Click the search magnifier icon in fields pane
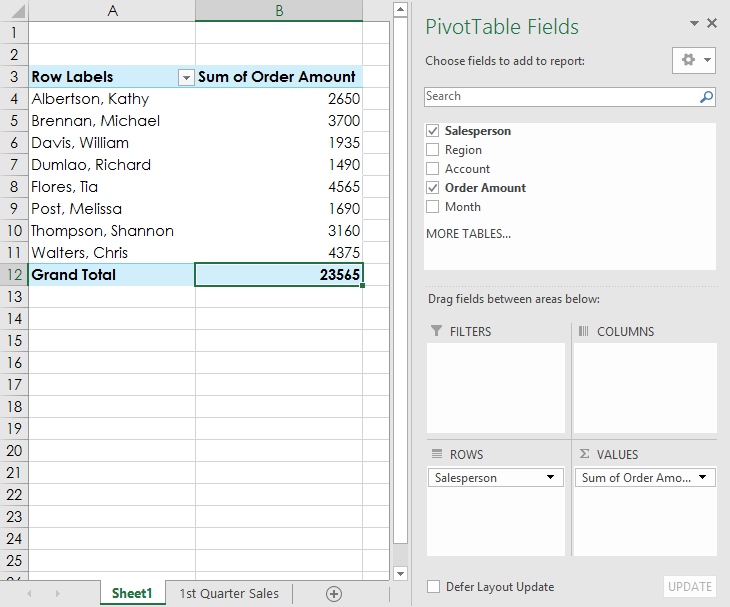Screen dimensions: 730x607 [x=706, y=97]
